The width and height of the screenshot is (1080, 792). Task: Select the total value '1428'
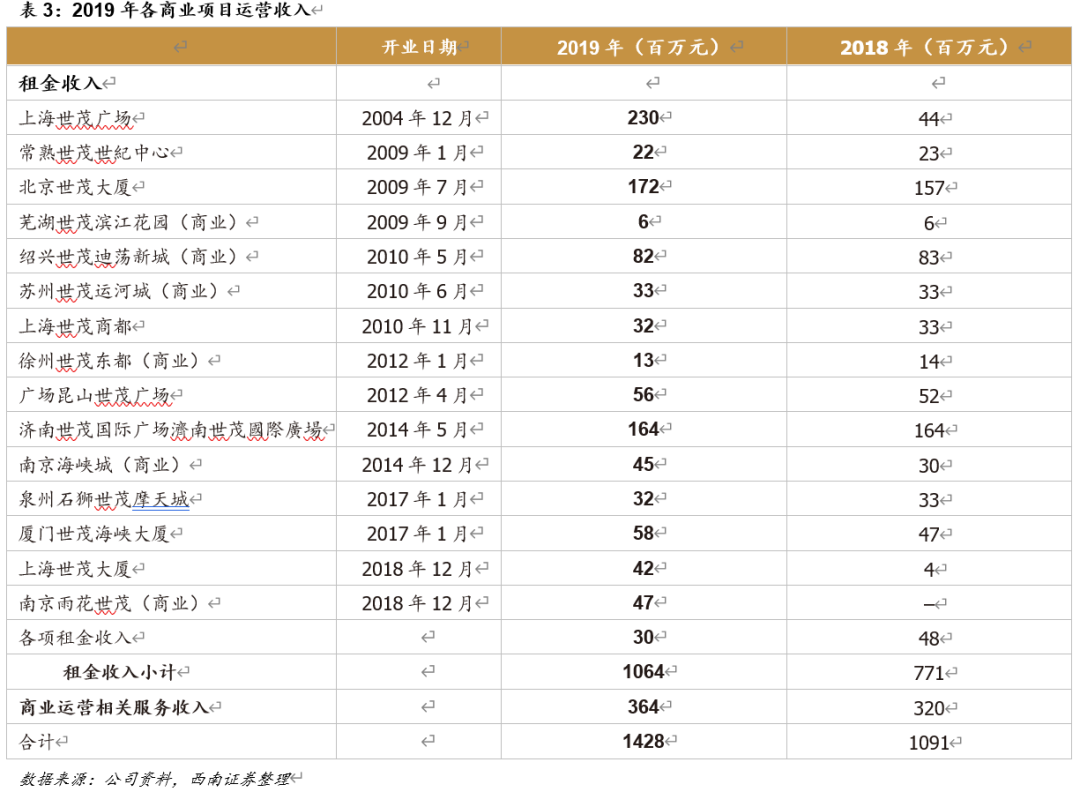pyautogui.click(x=643, y=741)
